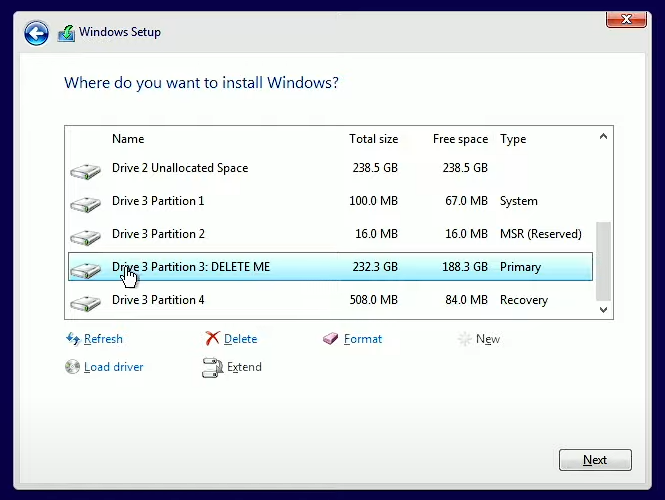Click the Total size column header
The width and height of the screenshot is (665, 500).
click(x=374, y=139)
